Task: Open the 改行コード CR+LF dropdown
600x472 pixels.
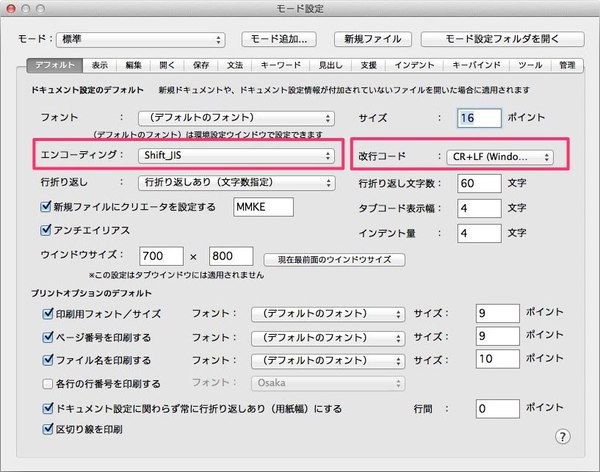Action: (x=497, y=157)
